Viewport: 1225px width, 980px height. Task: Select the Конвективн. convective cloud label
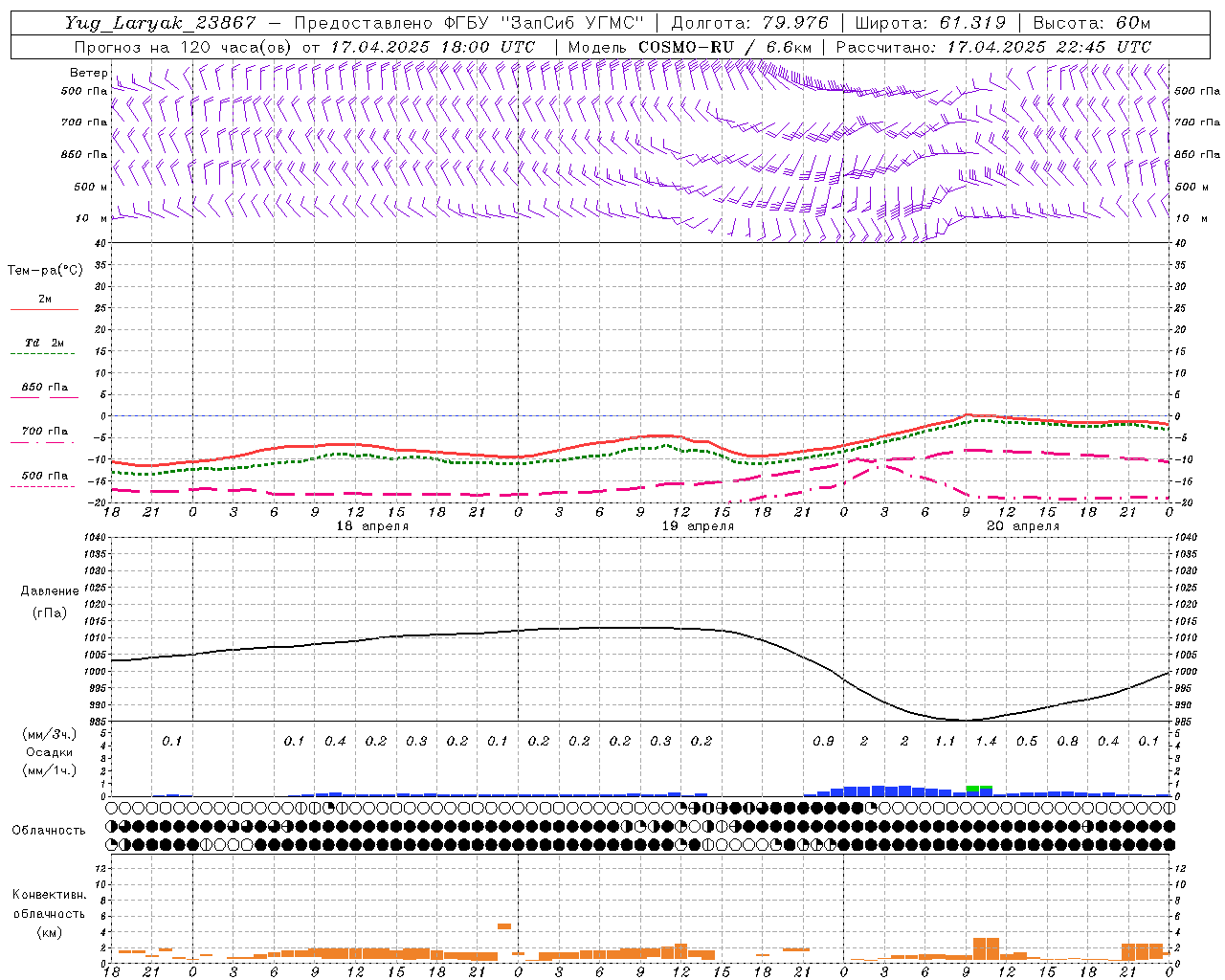tap(49, 895)
